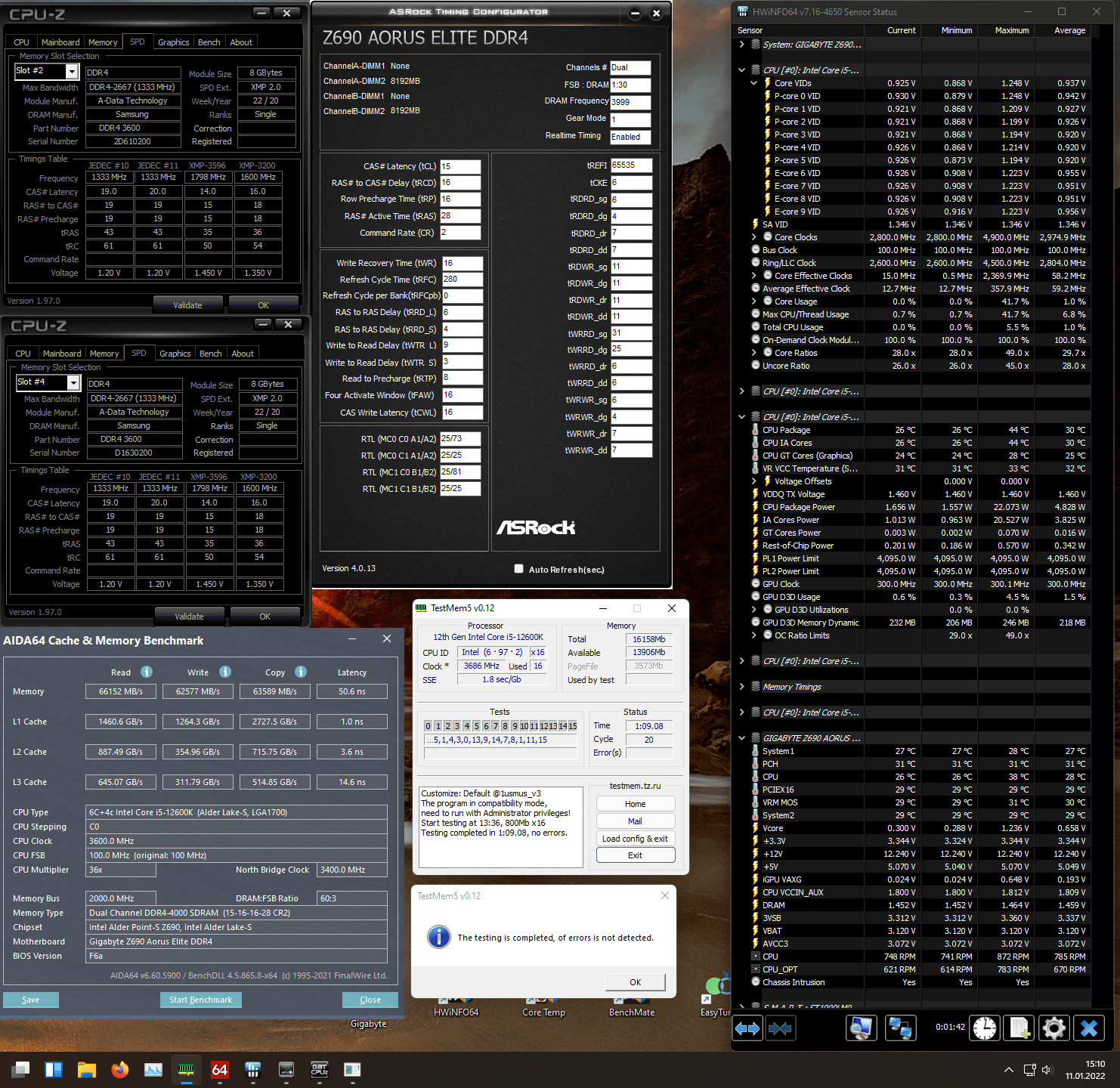Viewport: 1120px width, 1088px height.
Task: Switch to Mainboard tab in upper CPU-Z window
Action: (x=60, y=42)
